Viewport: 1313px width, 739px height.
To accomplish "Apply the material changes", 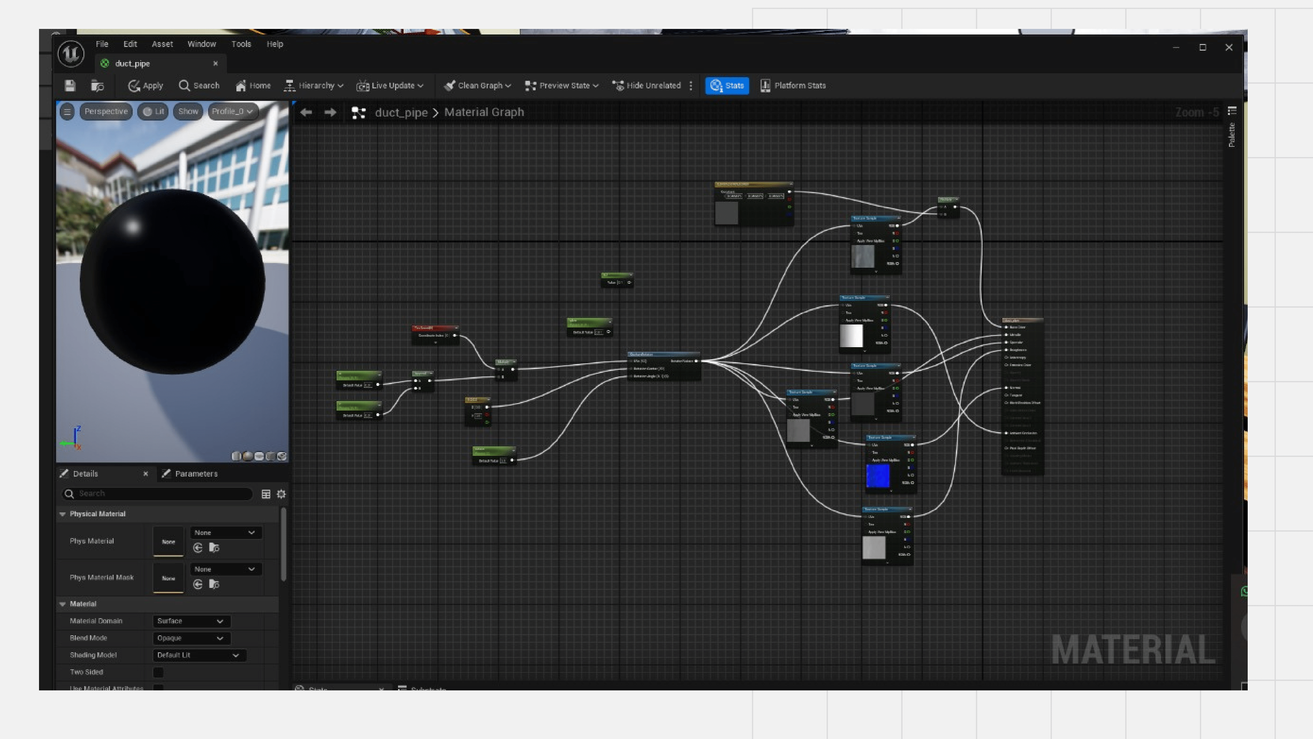I will coord(146,86).
